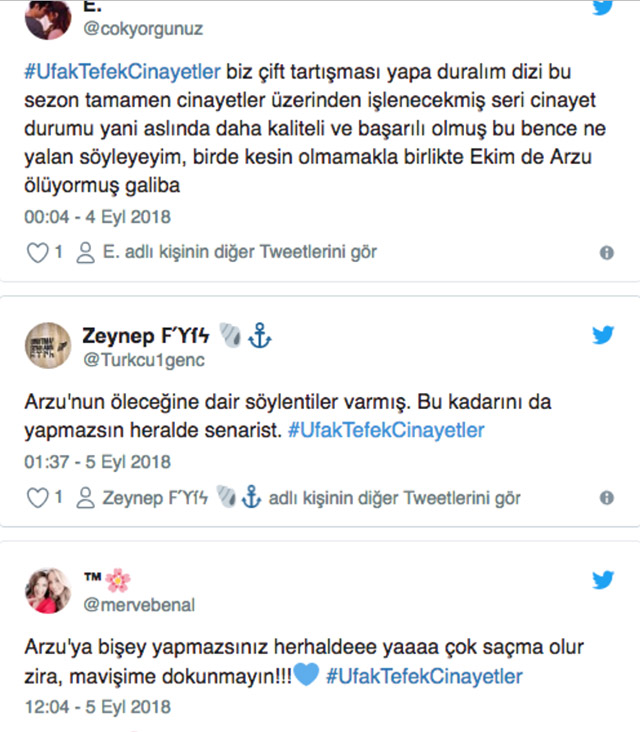Open timestamp 01:37 - 5 Eyl 2018
This screenshot has width=640, height=732.
(x=98, y=462)
